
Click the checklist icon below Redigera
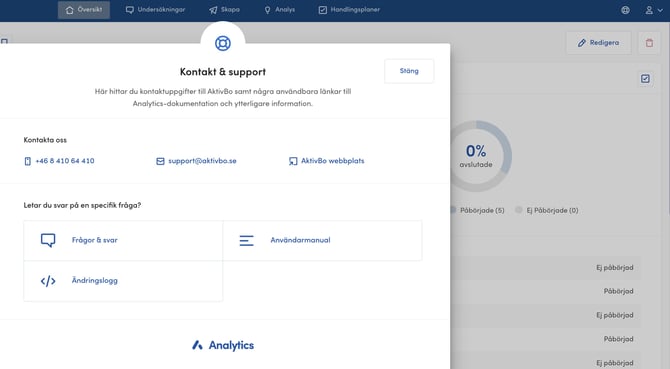point(645,79)
